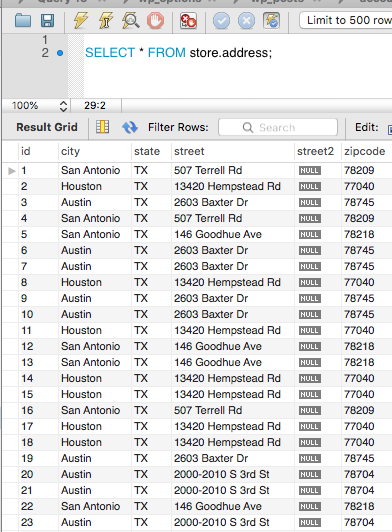Viewport: 392px width, 532px height.
Task: Save the script with floppy disk icon
Action: [x=48, y=21]
